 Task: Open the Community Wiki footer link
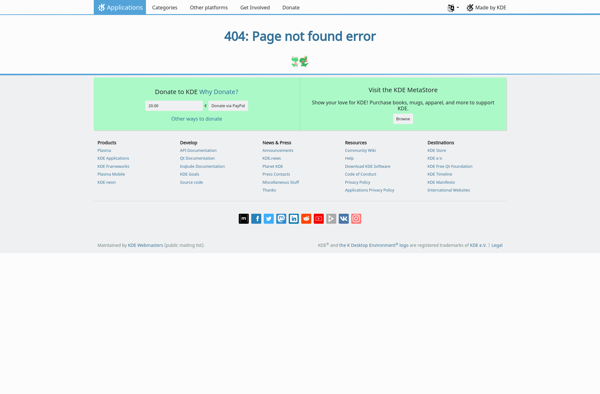360,150
